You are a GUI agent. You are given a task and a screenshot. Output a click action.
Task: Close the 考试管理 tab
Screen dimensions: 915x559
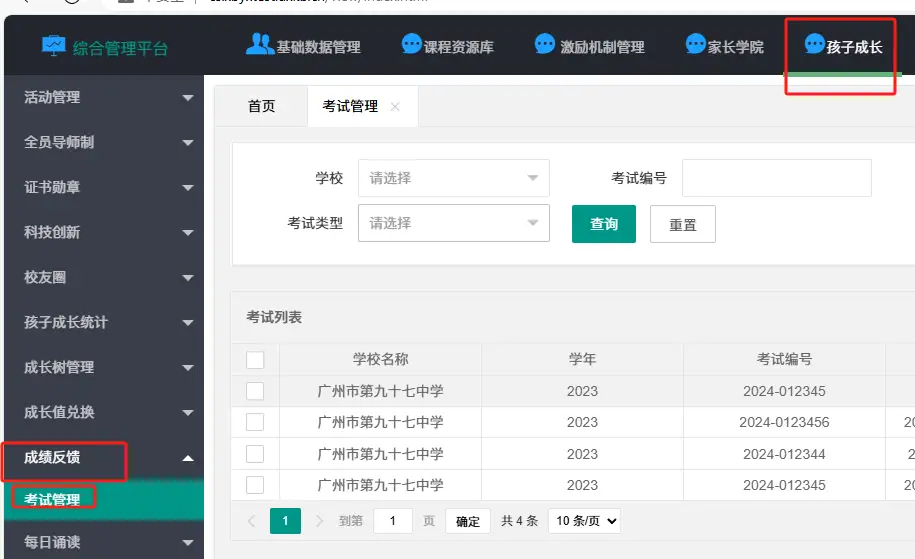[x=395, y=107]
